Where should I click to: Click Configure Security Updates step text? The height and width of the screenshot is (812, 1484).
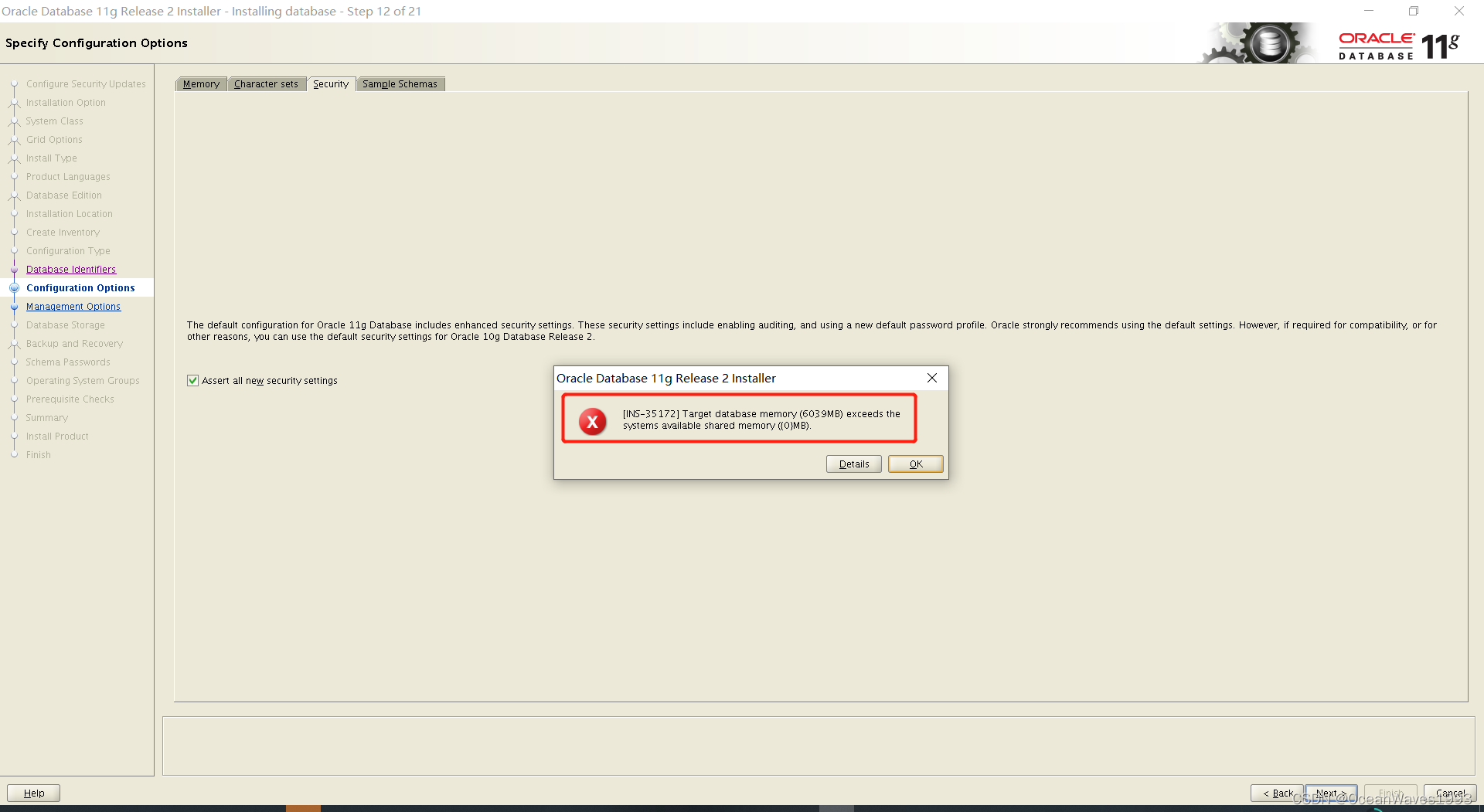[x=86, y=84]
